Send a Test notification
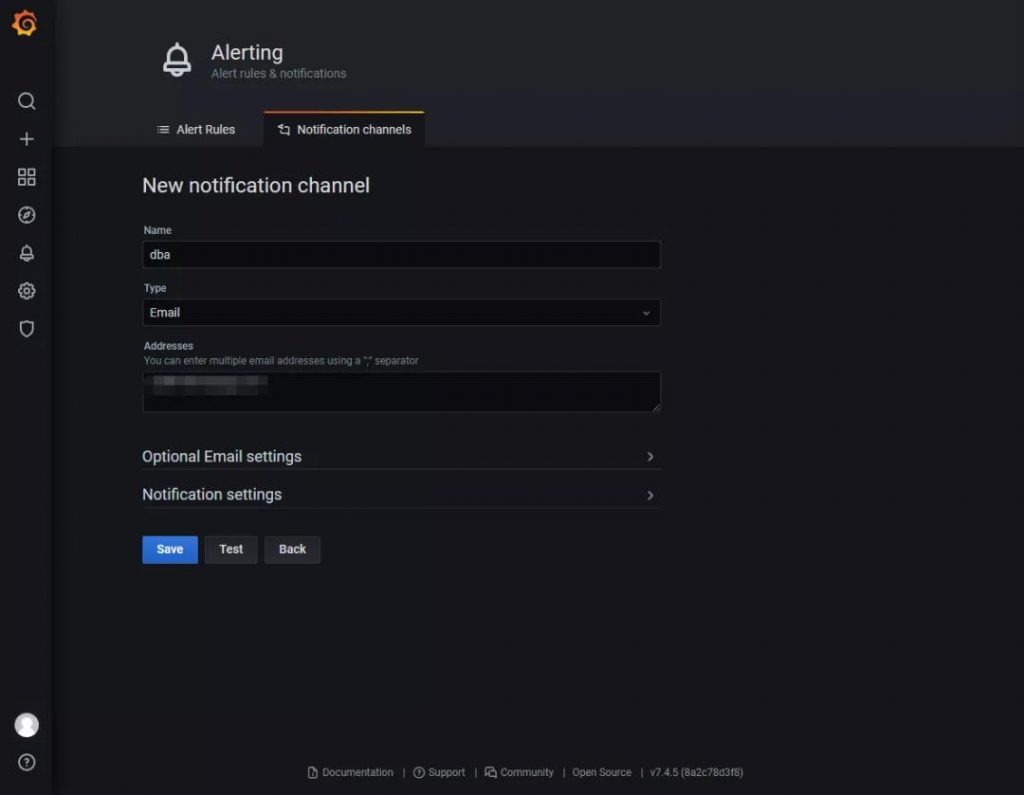1024x795 pixels. 231,549
